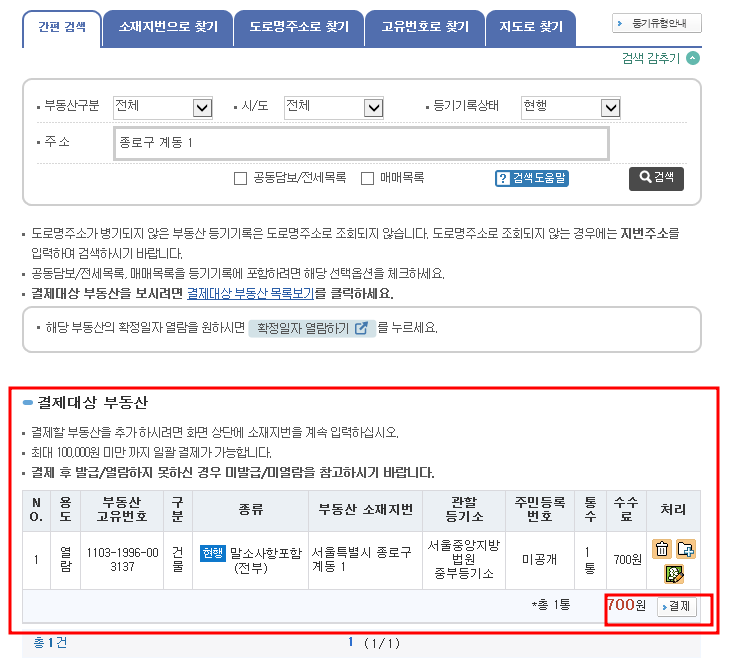Click the 열람 cell in 용도 column
The width and height of the screenshot is (737, 661).
66,560
